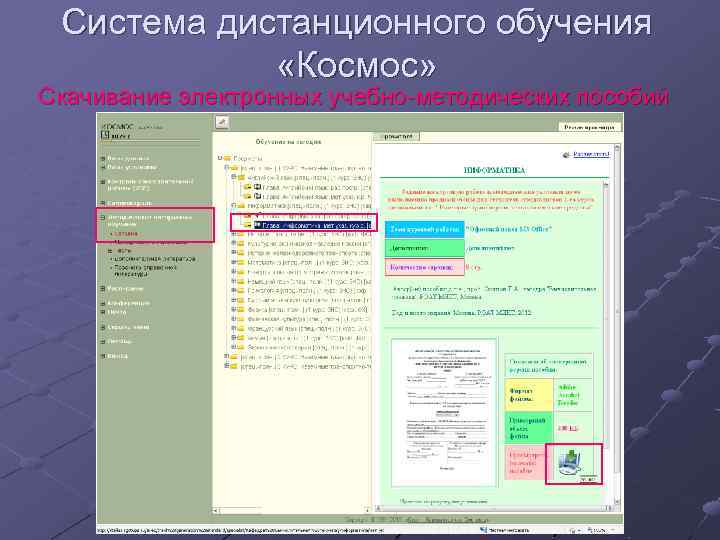Viewport: 720px width, 540px height.
Task: Open Контроль самостоятельной работы (КСР) section
Action: point(150,185)
